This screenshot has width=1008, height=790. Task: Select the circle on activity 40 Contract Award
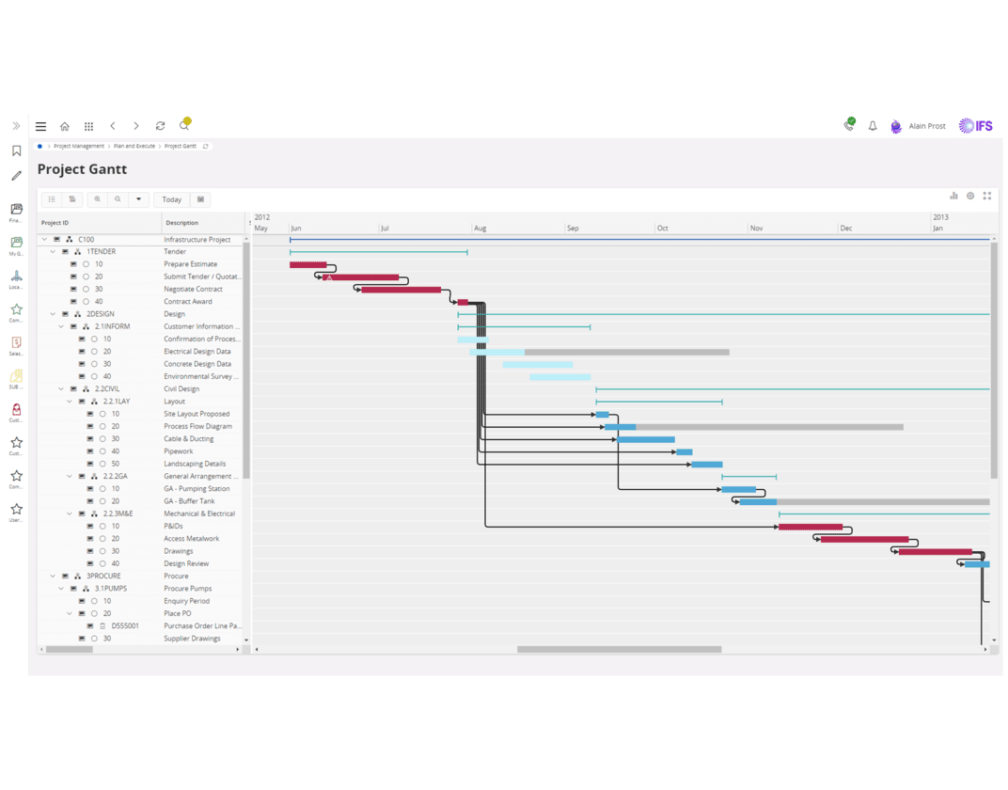pyautogui.click(x=86, y=301)
